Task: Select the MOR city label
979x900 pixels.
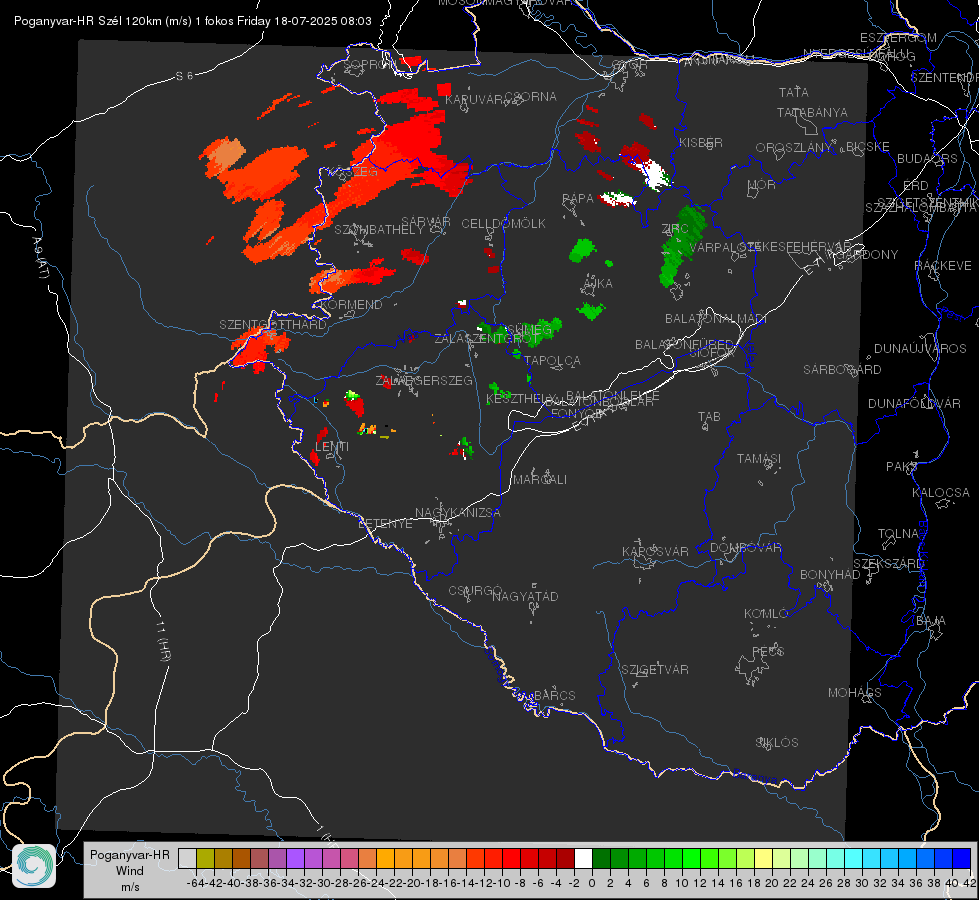Action: click(762, 184)
